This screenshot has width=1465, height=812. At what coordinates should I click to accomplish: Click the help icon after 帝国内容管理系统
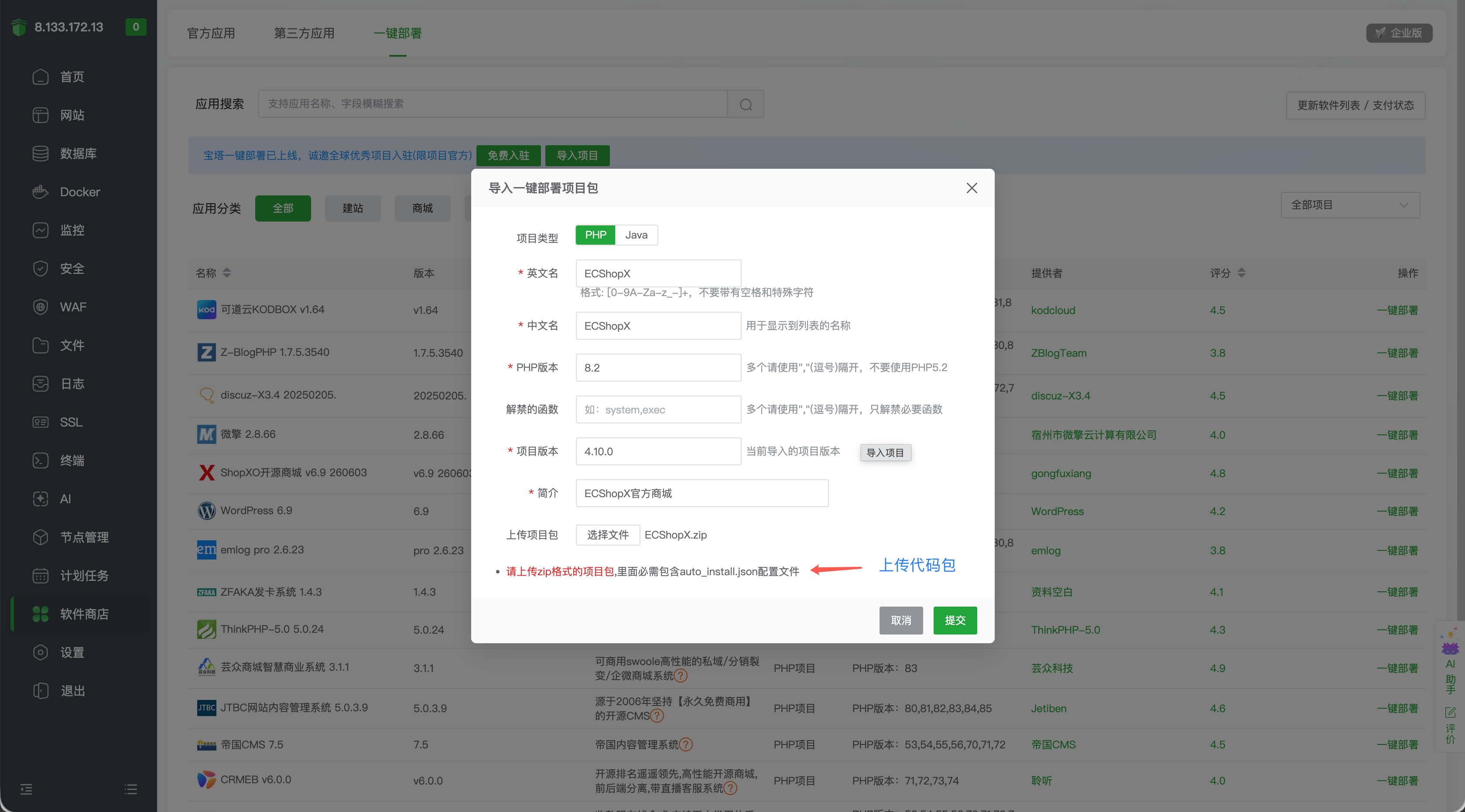click(686, 744)
